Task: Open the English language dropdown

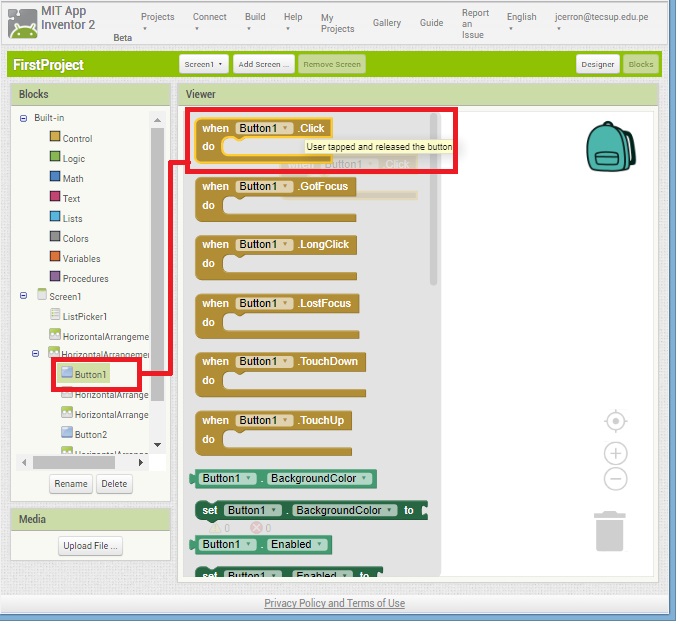Action: [521, 21]
